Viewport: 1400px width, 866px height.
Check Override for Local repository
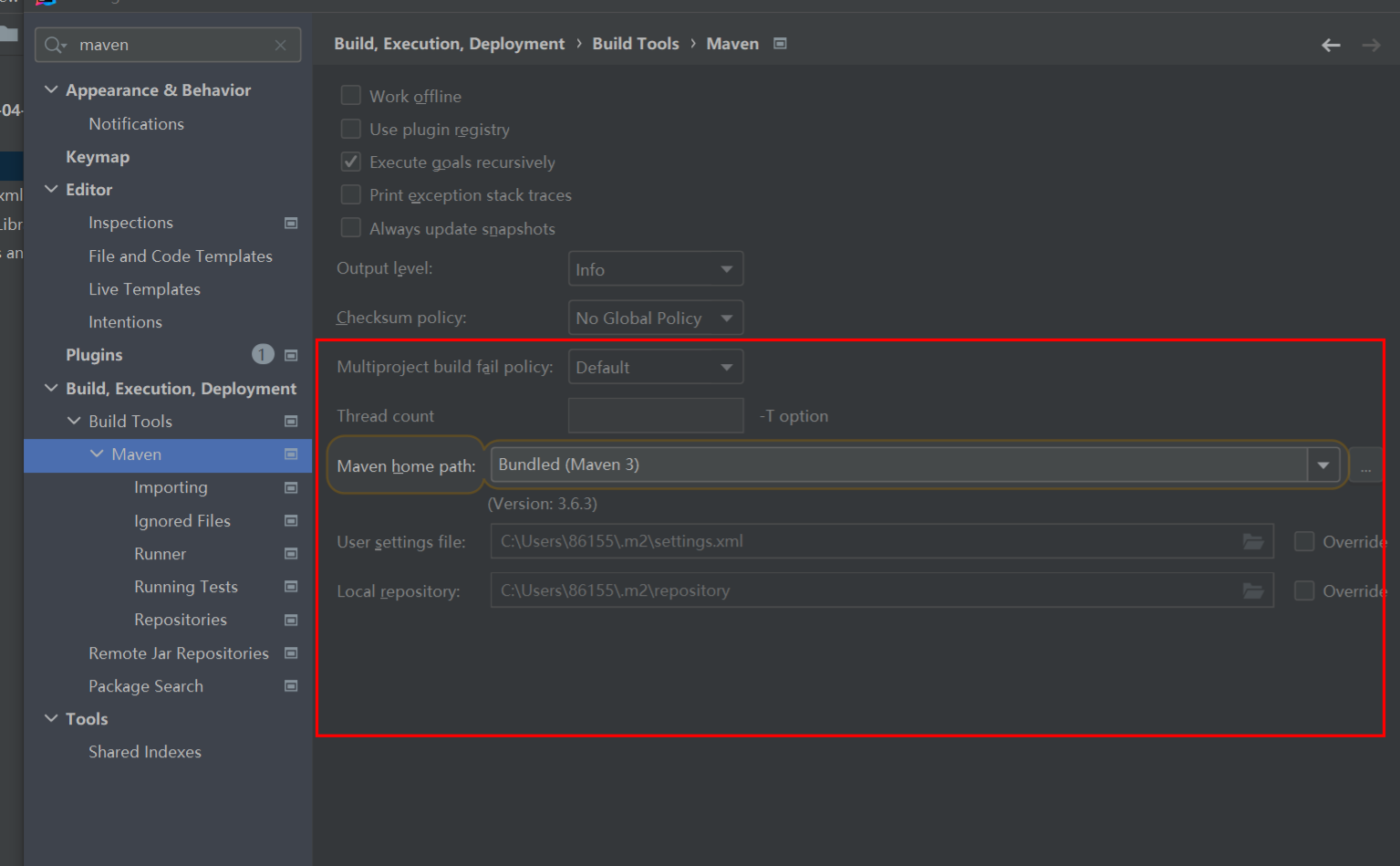[1304, 590]
